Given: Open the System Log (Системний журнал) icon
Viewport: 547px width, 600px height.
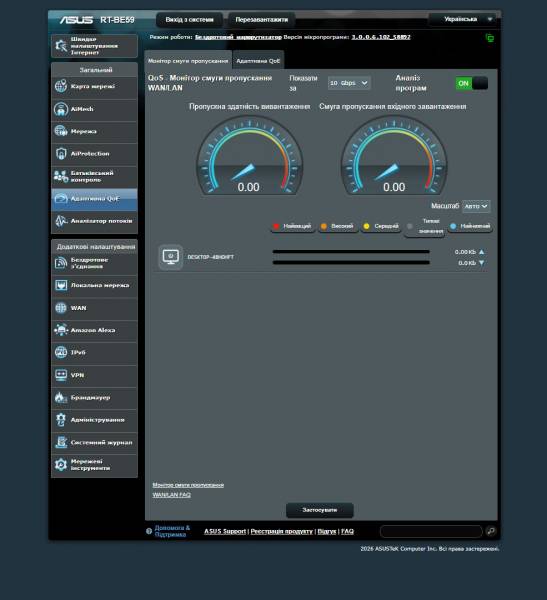Looking at the screenshot, I should pos(61,442).
